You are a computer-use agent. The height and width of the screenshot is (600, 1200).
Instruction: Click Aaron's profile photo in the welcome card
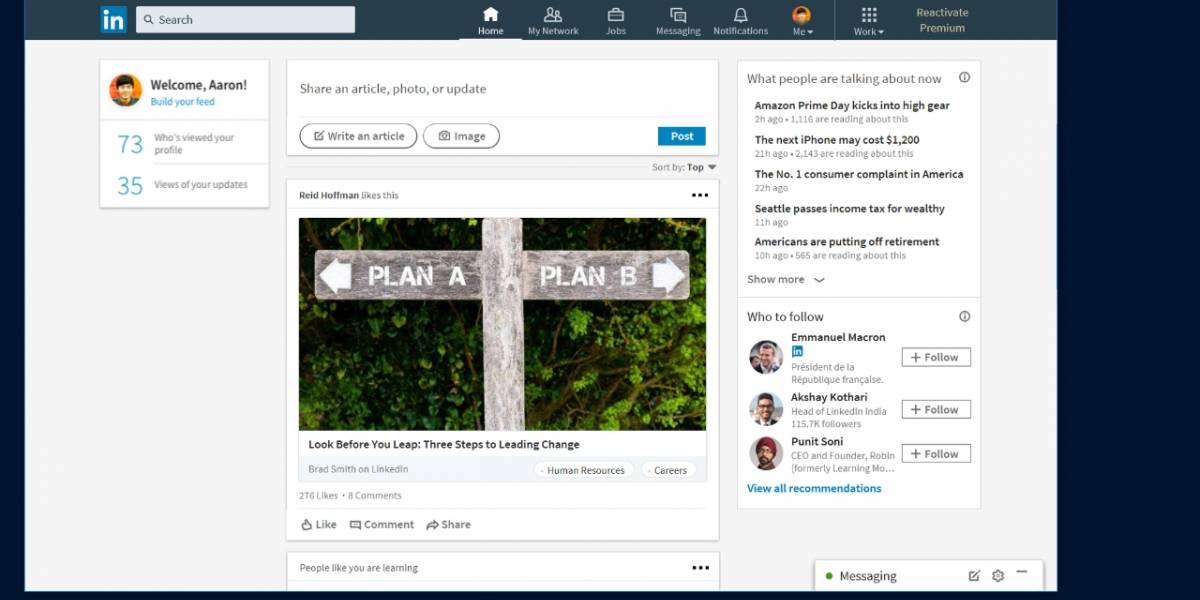point(126,90)
